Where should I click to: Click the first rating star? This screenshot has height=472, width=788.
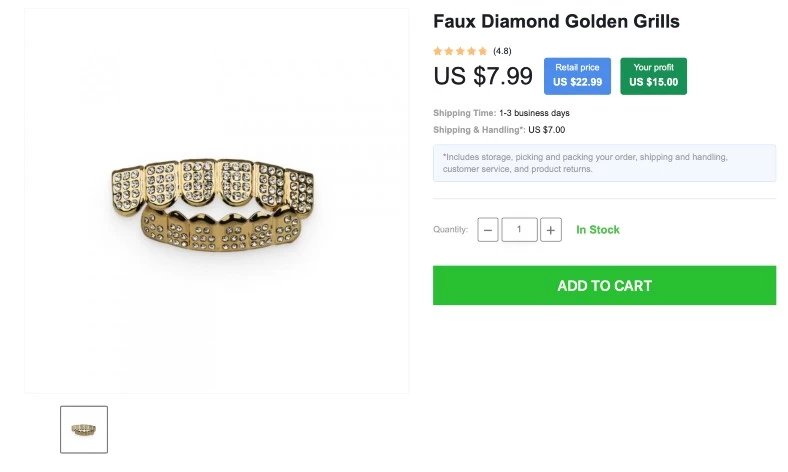pyautogui.click(x=438, y=51)
